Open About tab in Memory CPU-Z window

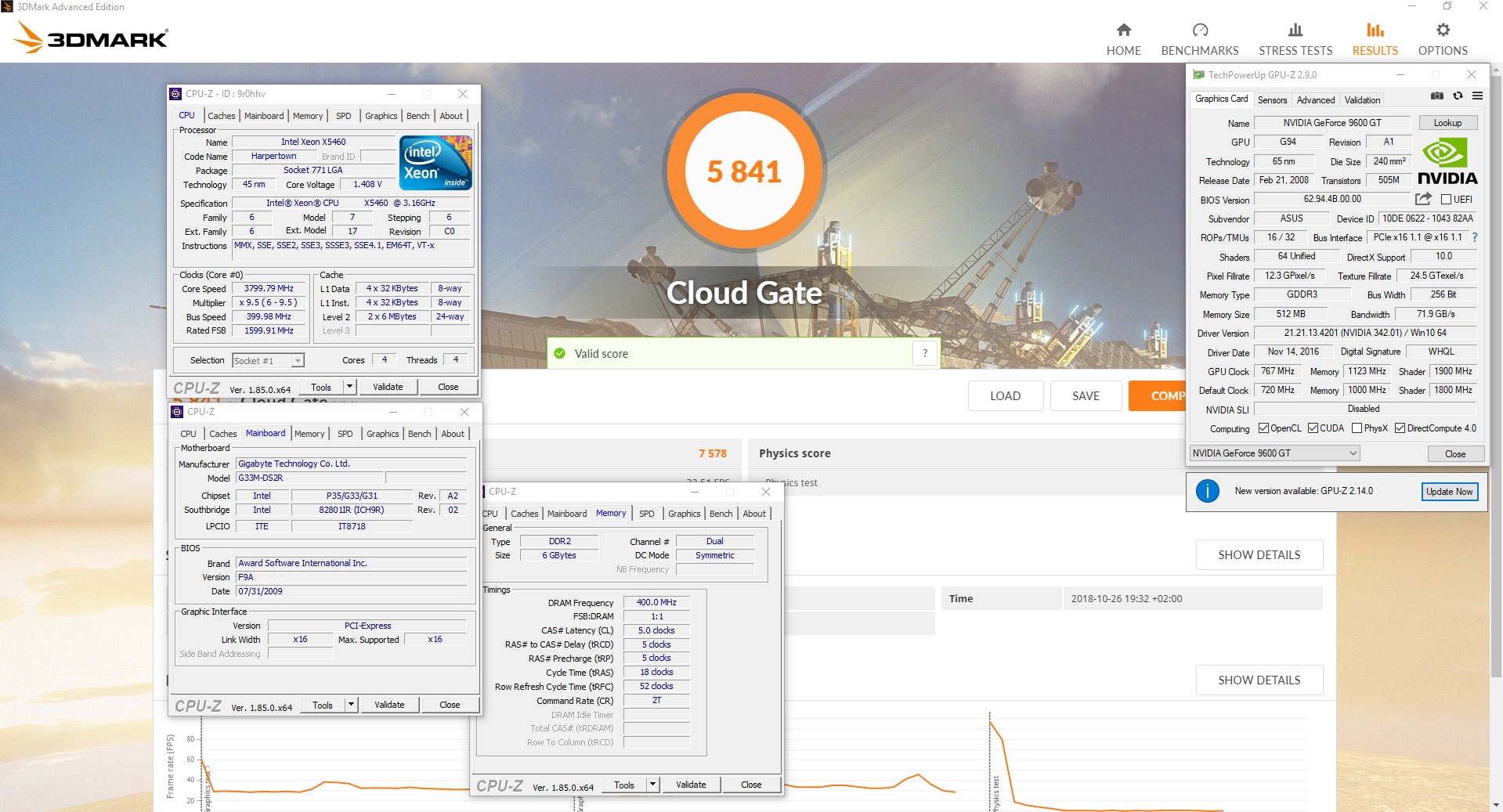[x=754, y=514]
